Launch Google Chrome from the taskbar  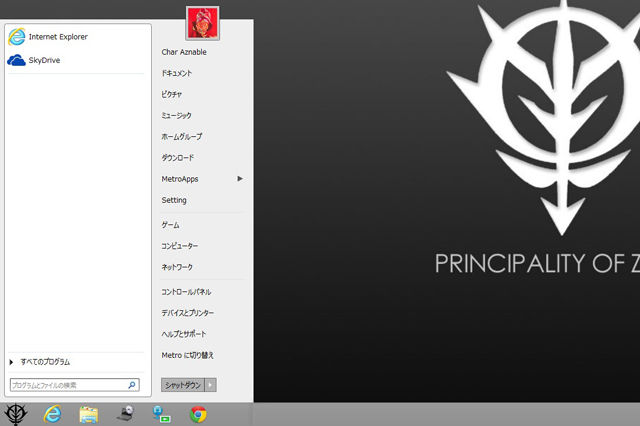(198, 415)
